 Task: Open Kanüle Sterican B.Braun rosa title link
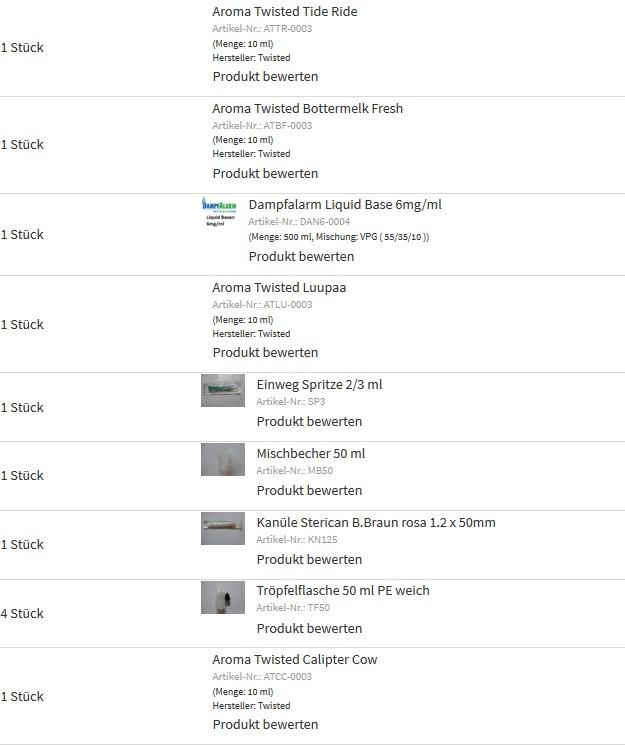click(376, 522)
